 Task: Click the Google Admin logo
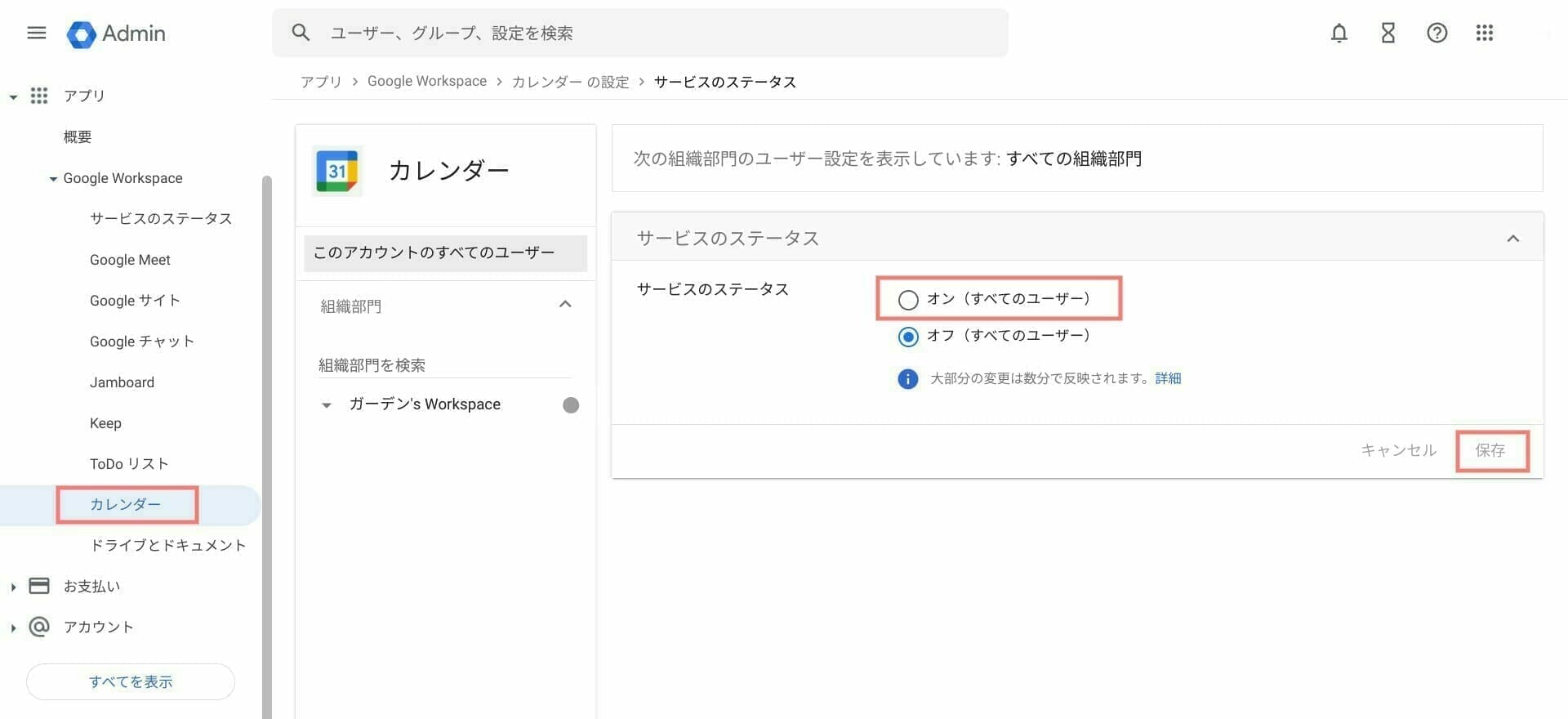tap(116, 33)
